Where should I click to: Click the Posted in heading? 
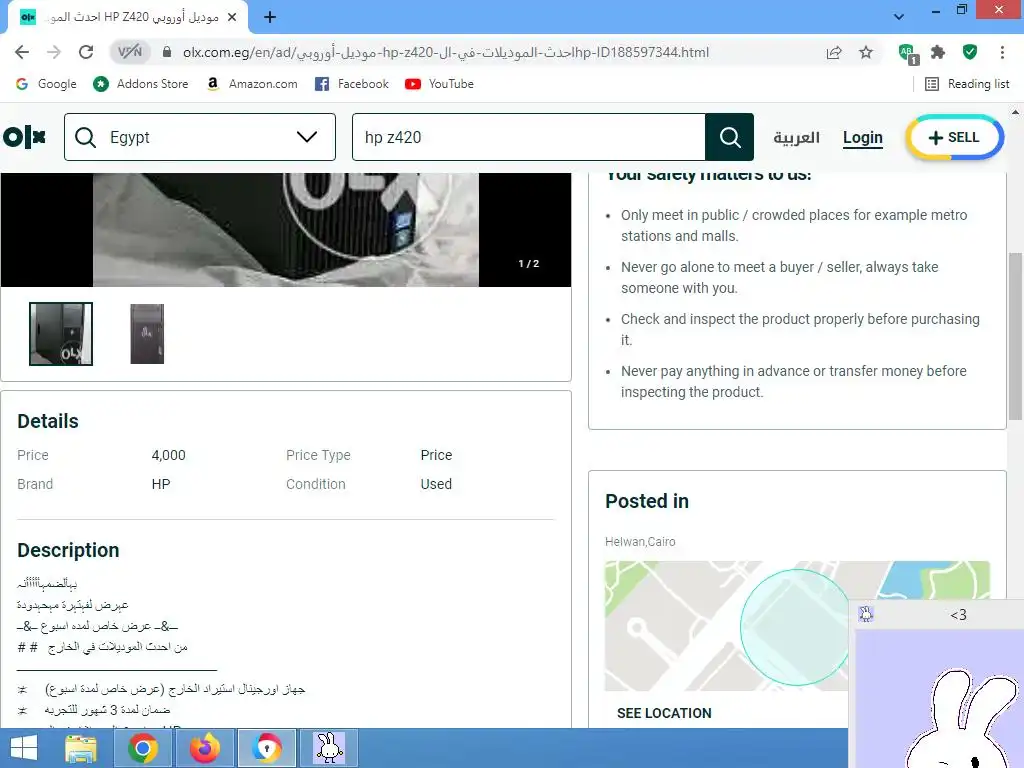pos(647,501)
